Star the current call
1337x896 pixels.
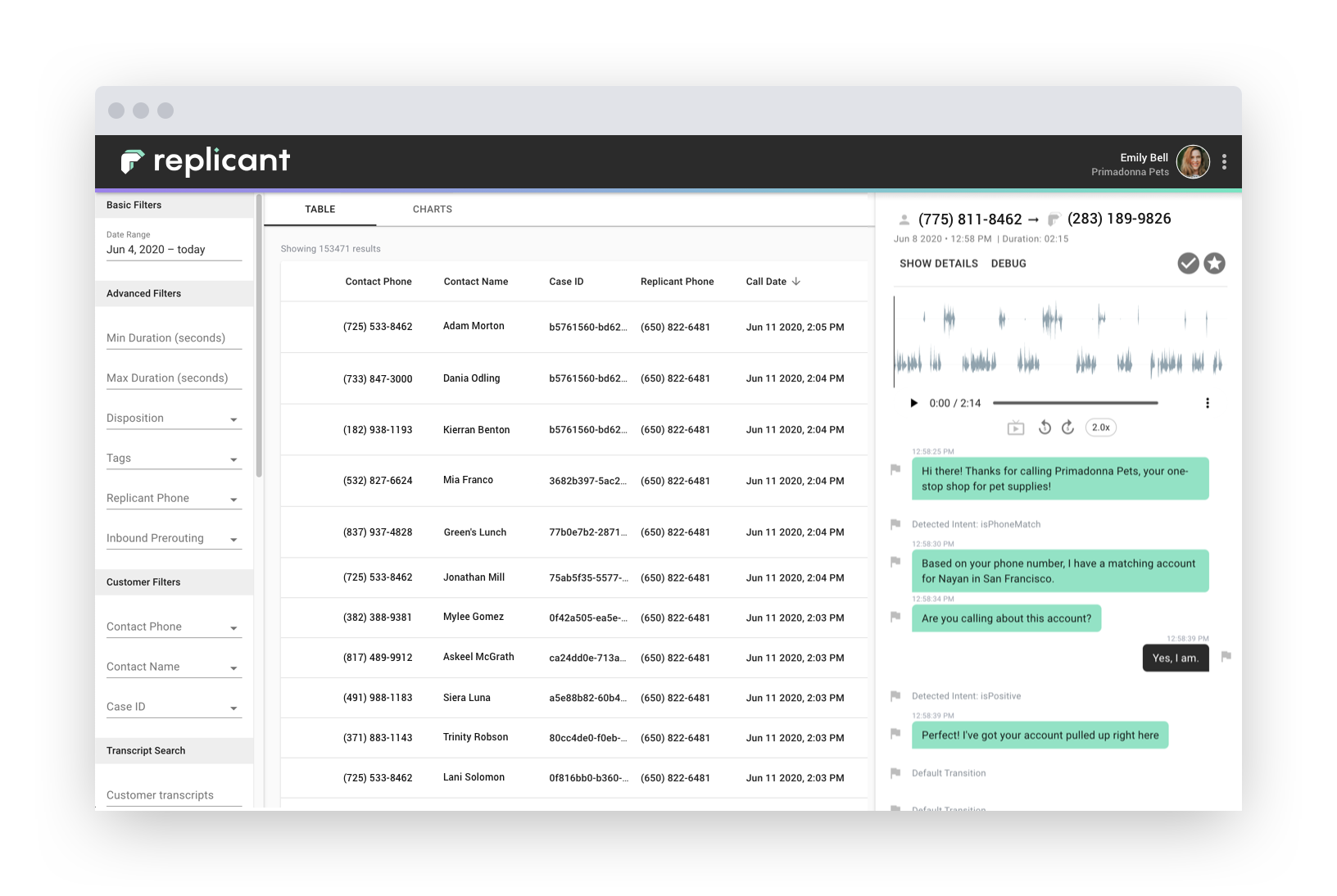coord(1215,263)
